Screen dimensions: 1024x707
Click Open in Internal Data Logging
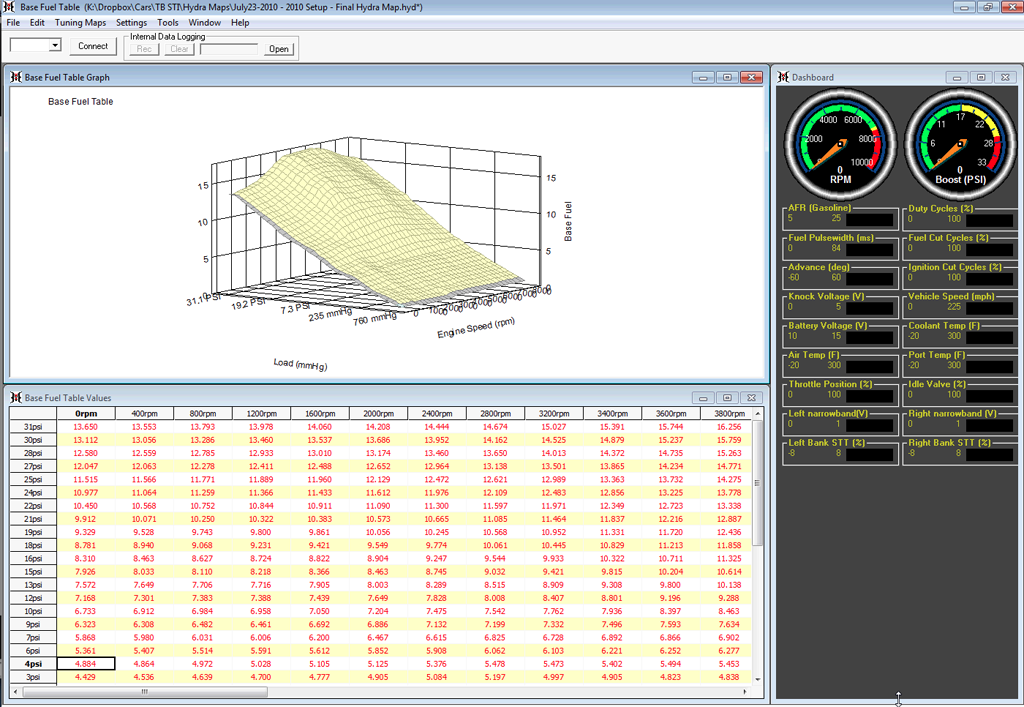coord(279,49)
